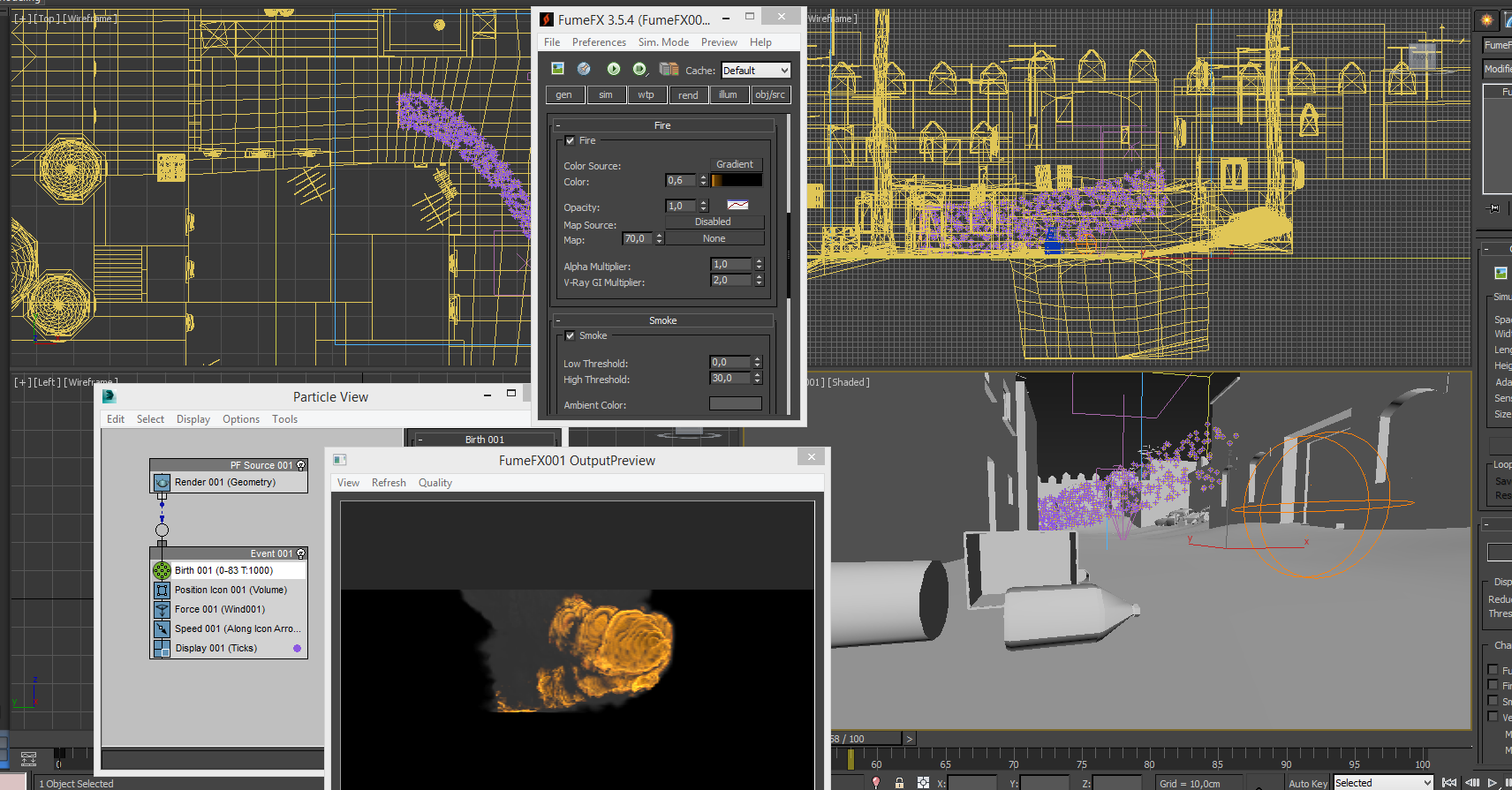Viewport: 1512px width, 790px height.
Task: Open the fire color gradient swatch
Action: [737, 180]
